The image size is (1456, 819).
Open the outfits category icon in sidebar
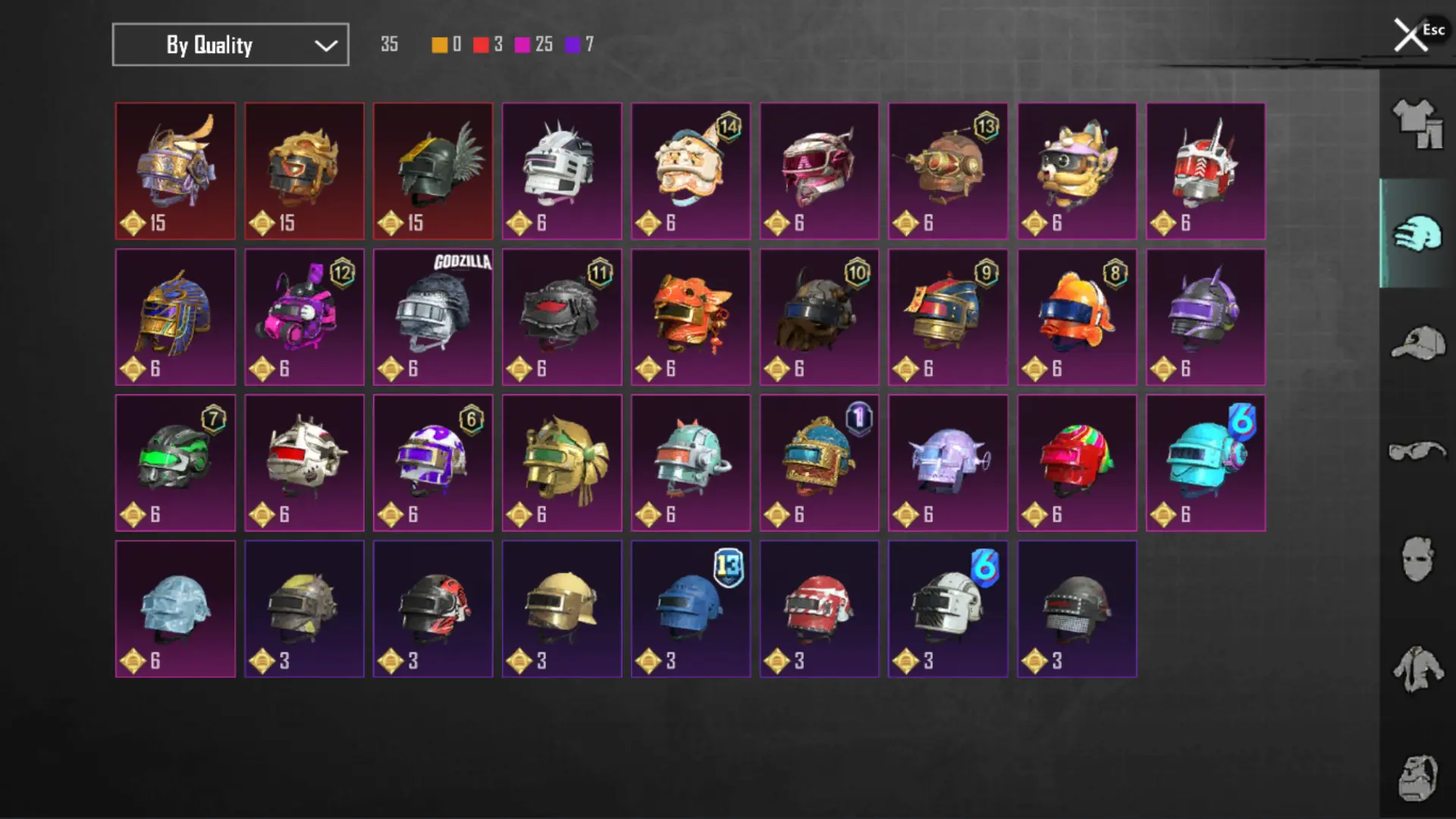1417,124
